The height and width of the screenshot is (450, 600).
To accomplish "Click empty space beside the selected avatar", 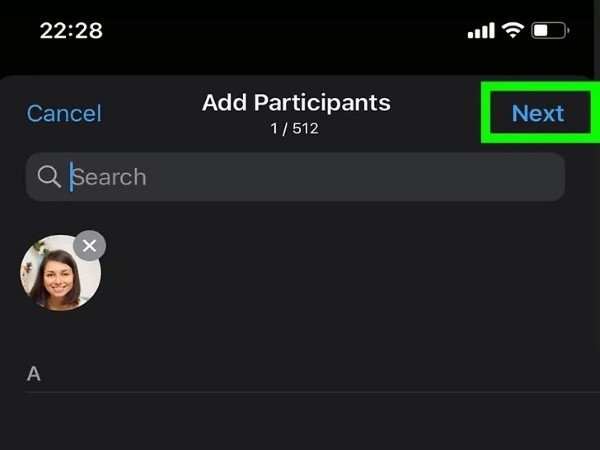I will [344, 272].
